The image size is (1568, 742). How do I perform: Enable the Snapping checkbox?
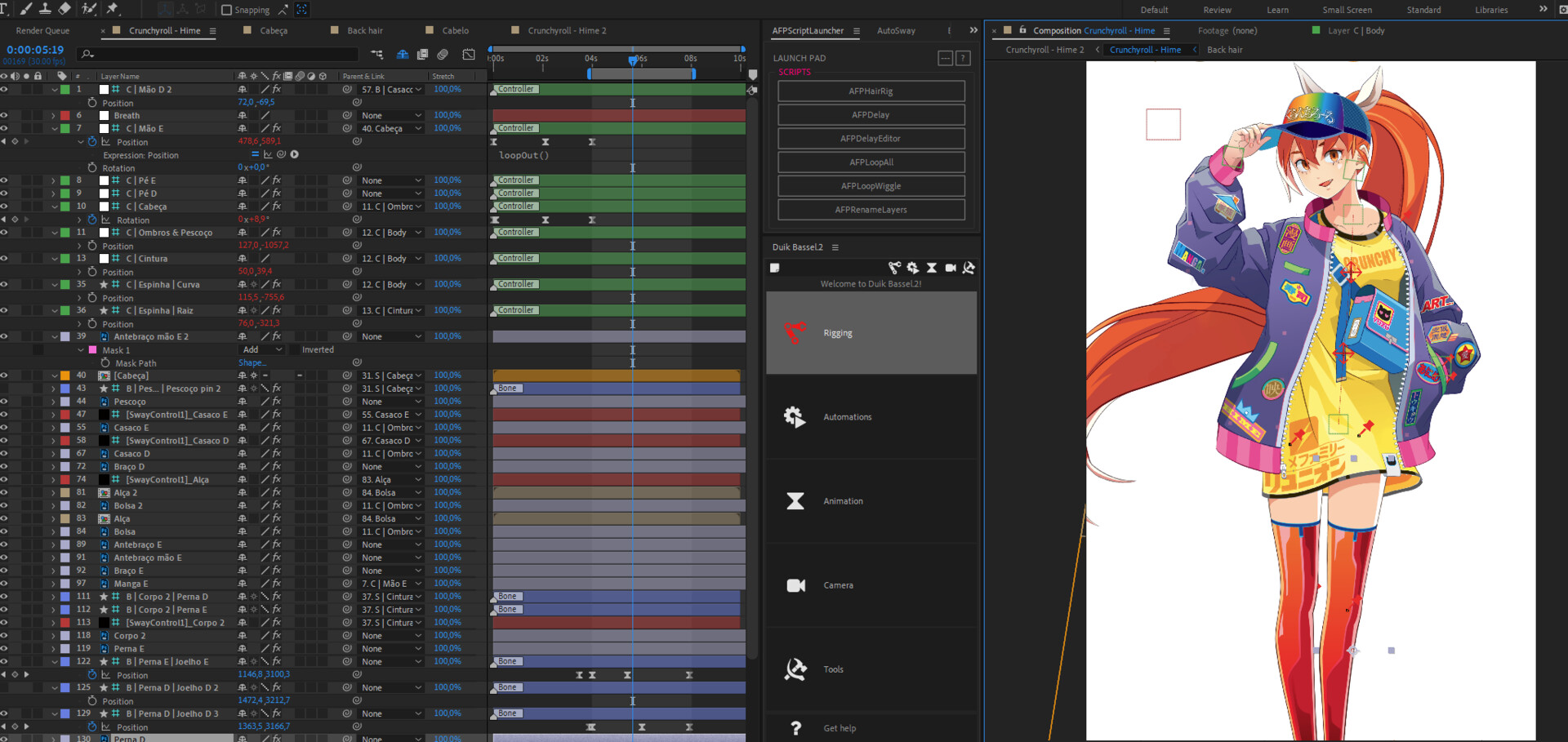pyautogui.click(x=227, y=10)
